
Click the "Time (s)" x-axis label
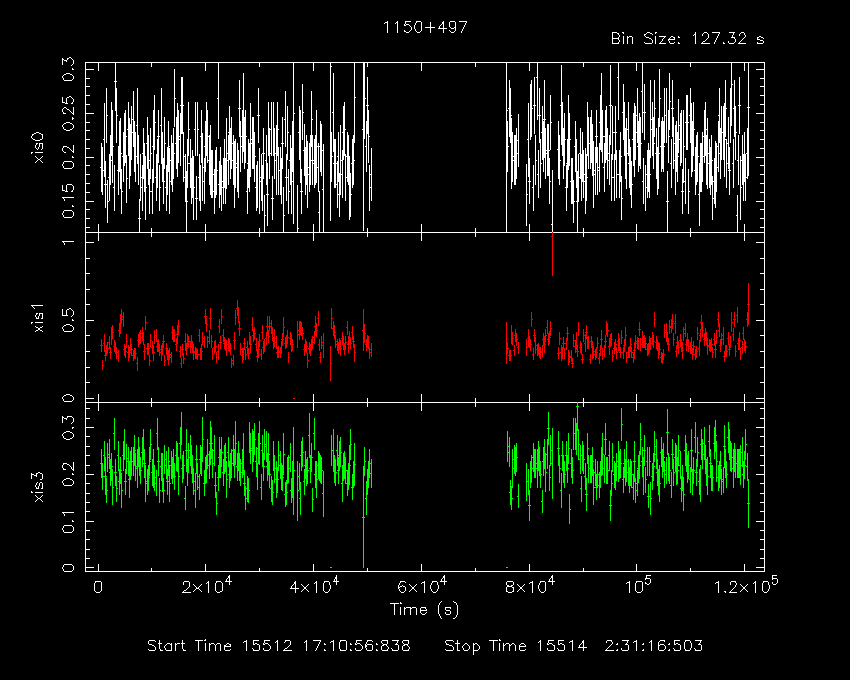tap(424, 610)
